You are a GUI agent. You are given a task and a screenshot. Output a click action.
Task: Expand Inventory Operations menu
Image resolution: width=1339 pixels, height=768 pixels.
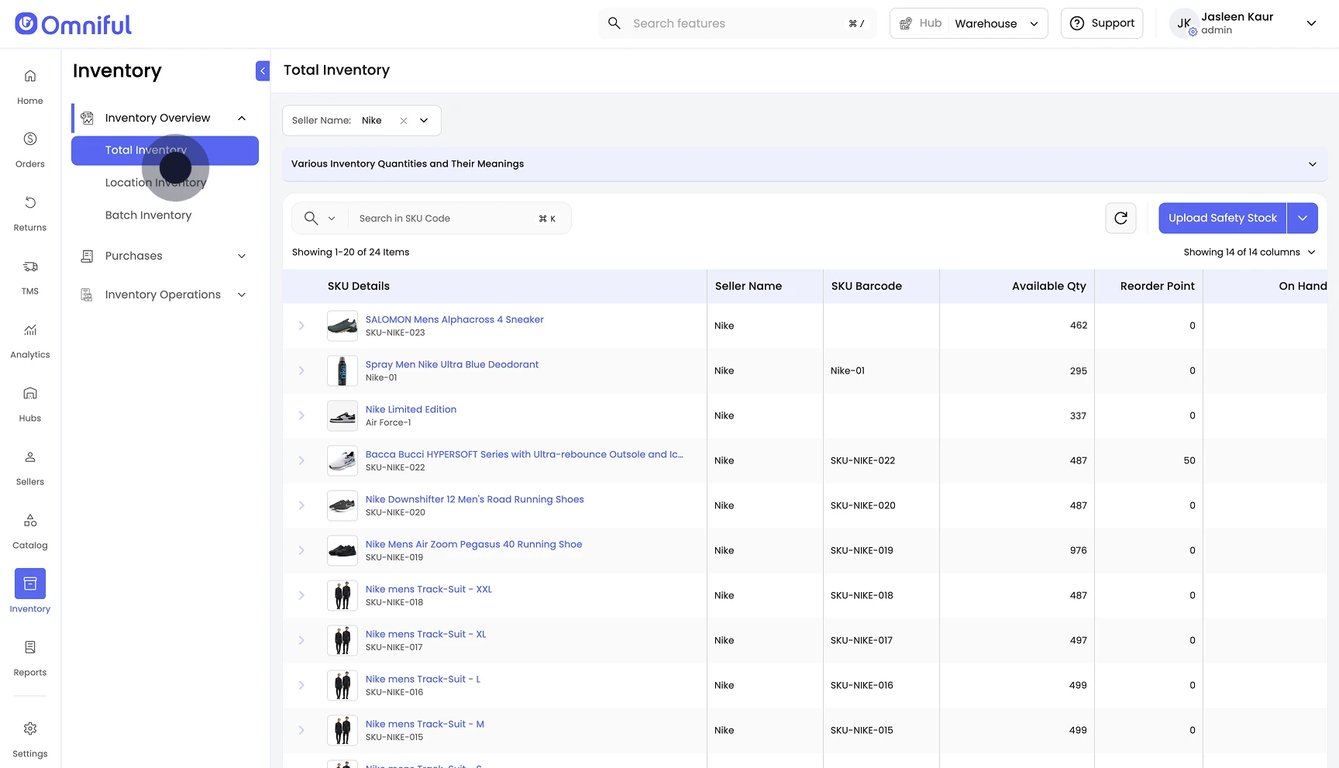(x=165, y=295)
